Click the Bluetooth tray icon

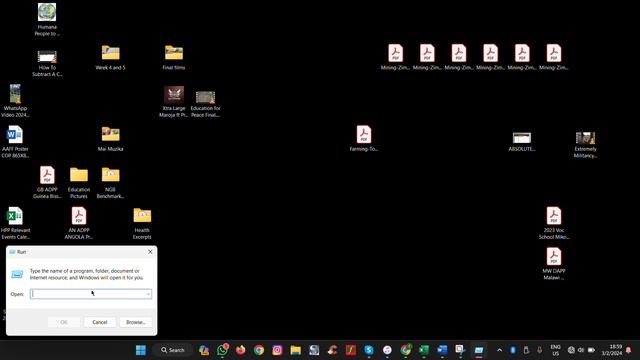pos(513,350)
